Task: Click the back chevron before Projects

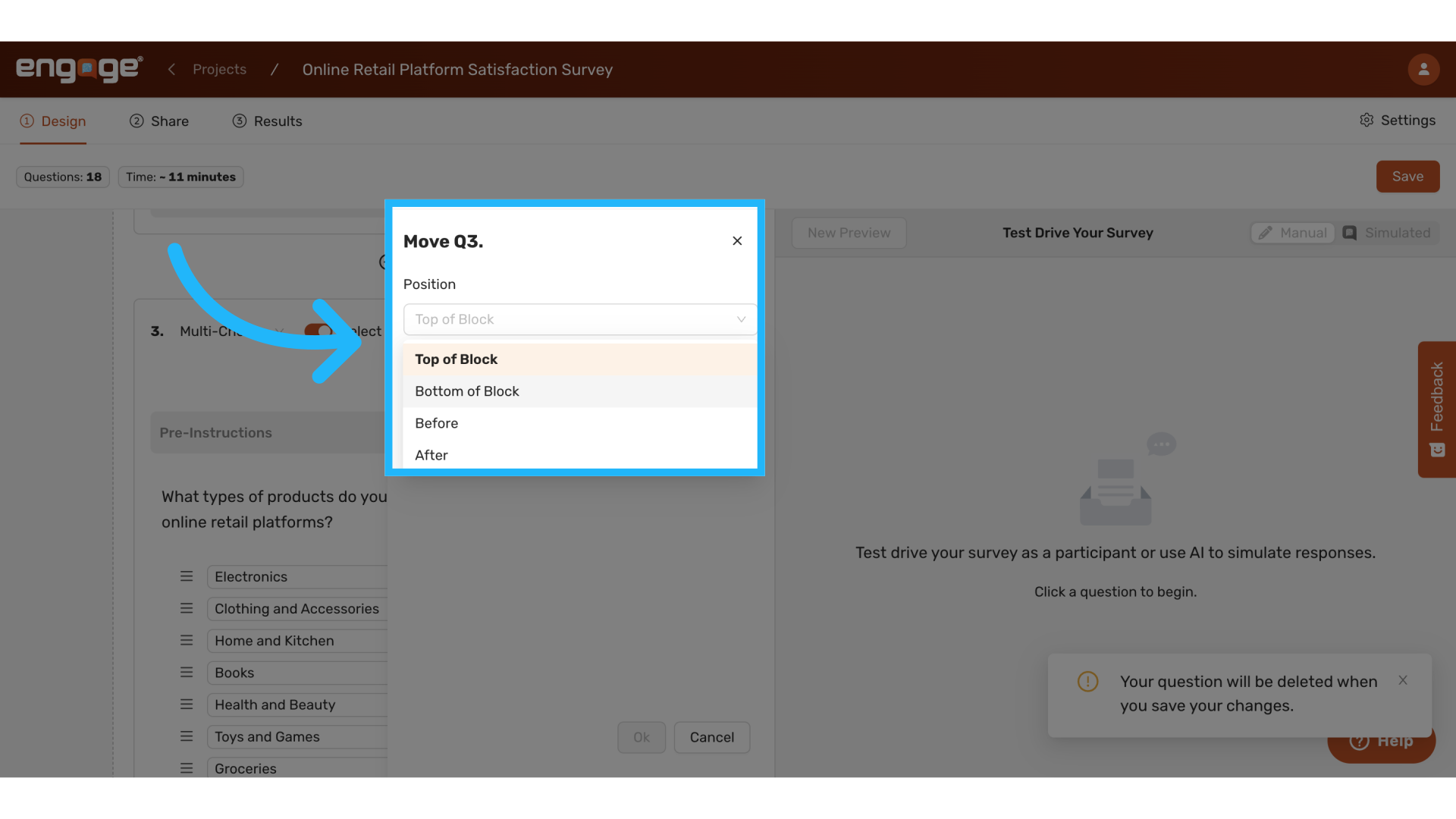Action: pos(171,69)
